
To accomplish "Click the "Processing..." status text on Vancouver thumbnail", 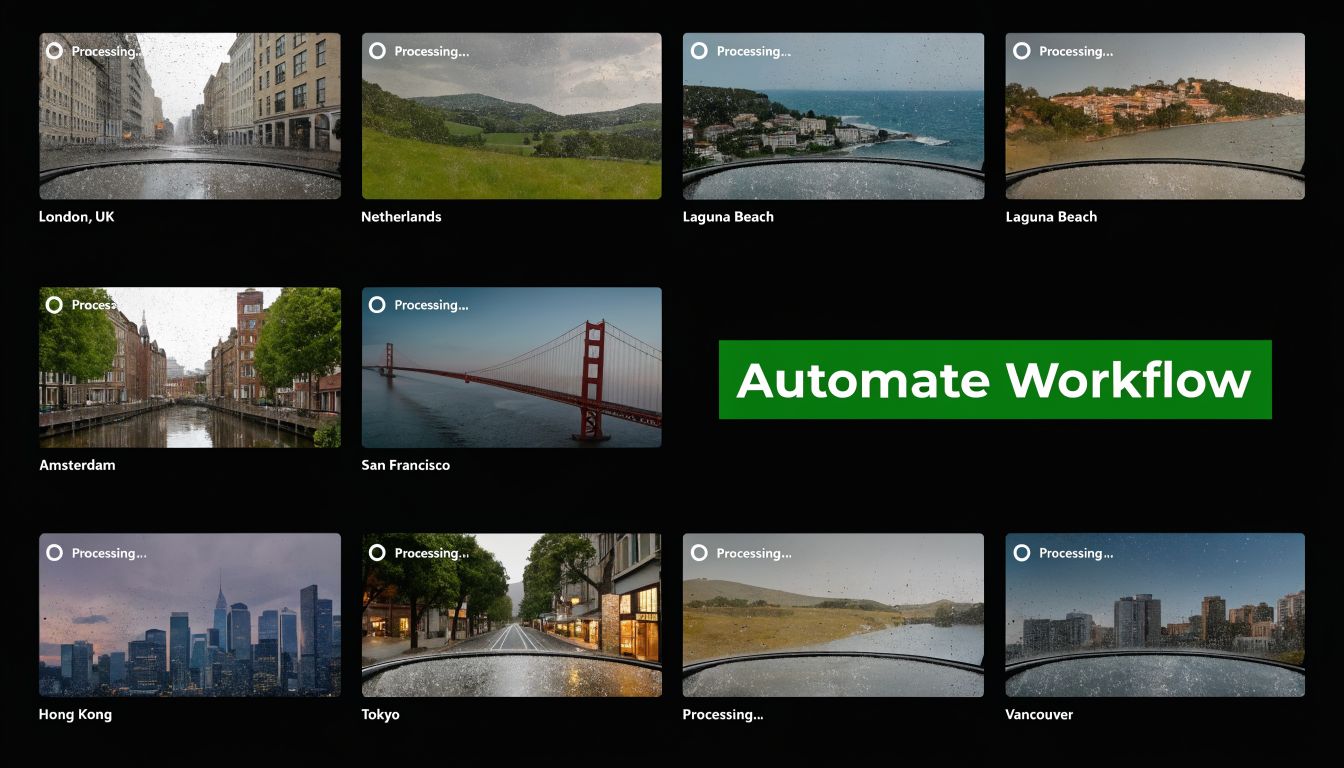I will click(x=1076, y=553).
